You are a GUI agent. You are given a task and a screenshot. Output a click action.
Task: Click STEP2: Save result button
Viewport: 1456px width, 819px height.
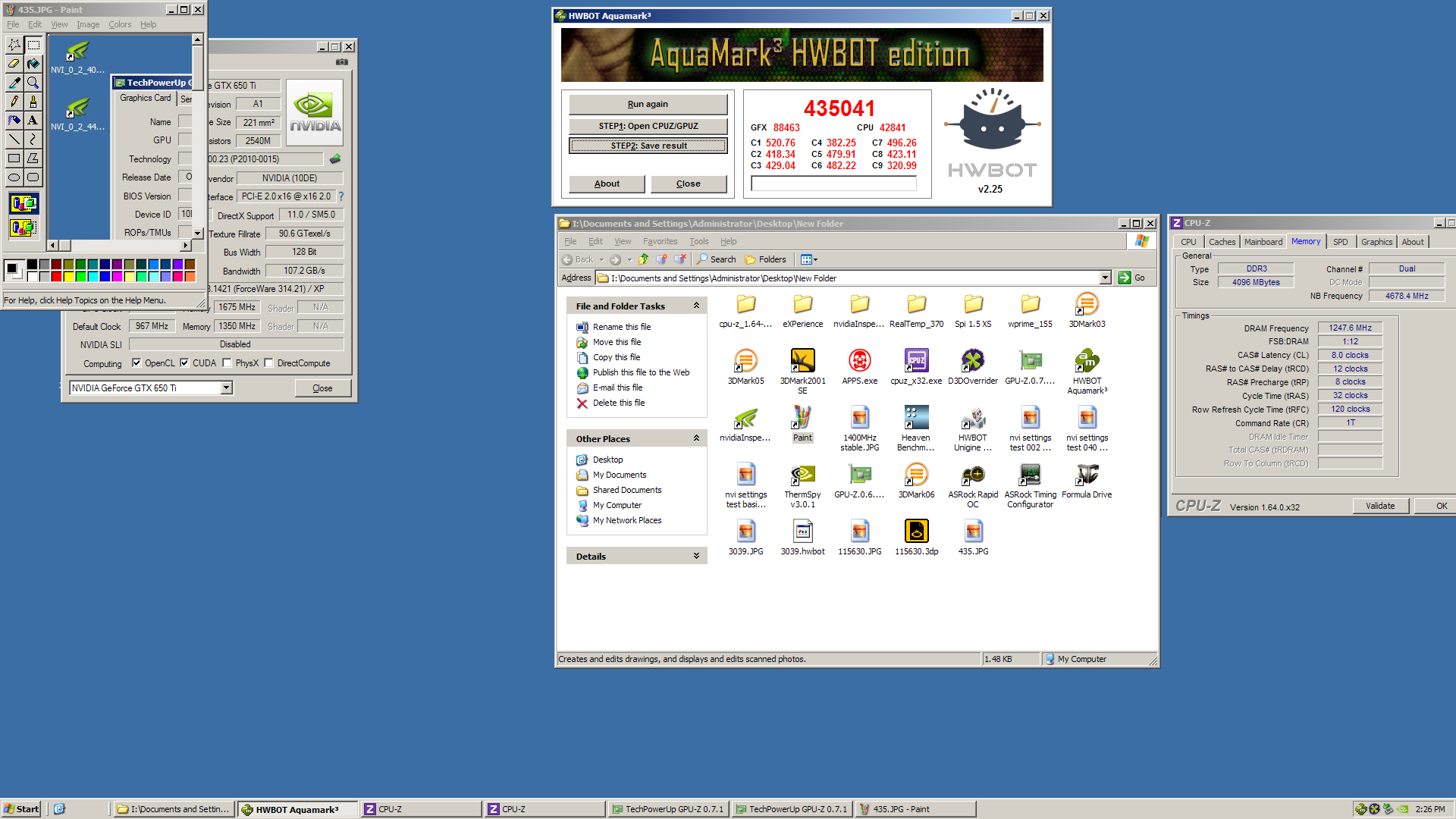click(648, 146)
